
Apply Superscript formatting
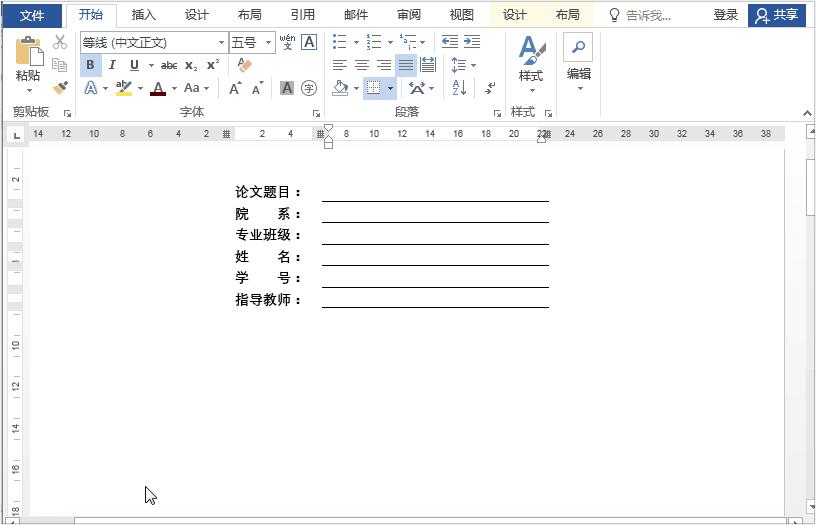(212, 65)
